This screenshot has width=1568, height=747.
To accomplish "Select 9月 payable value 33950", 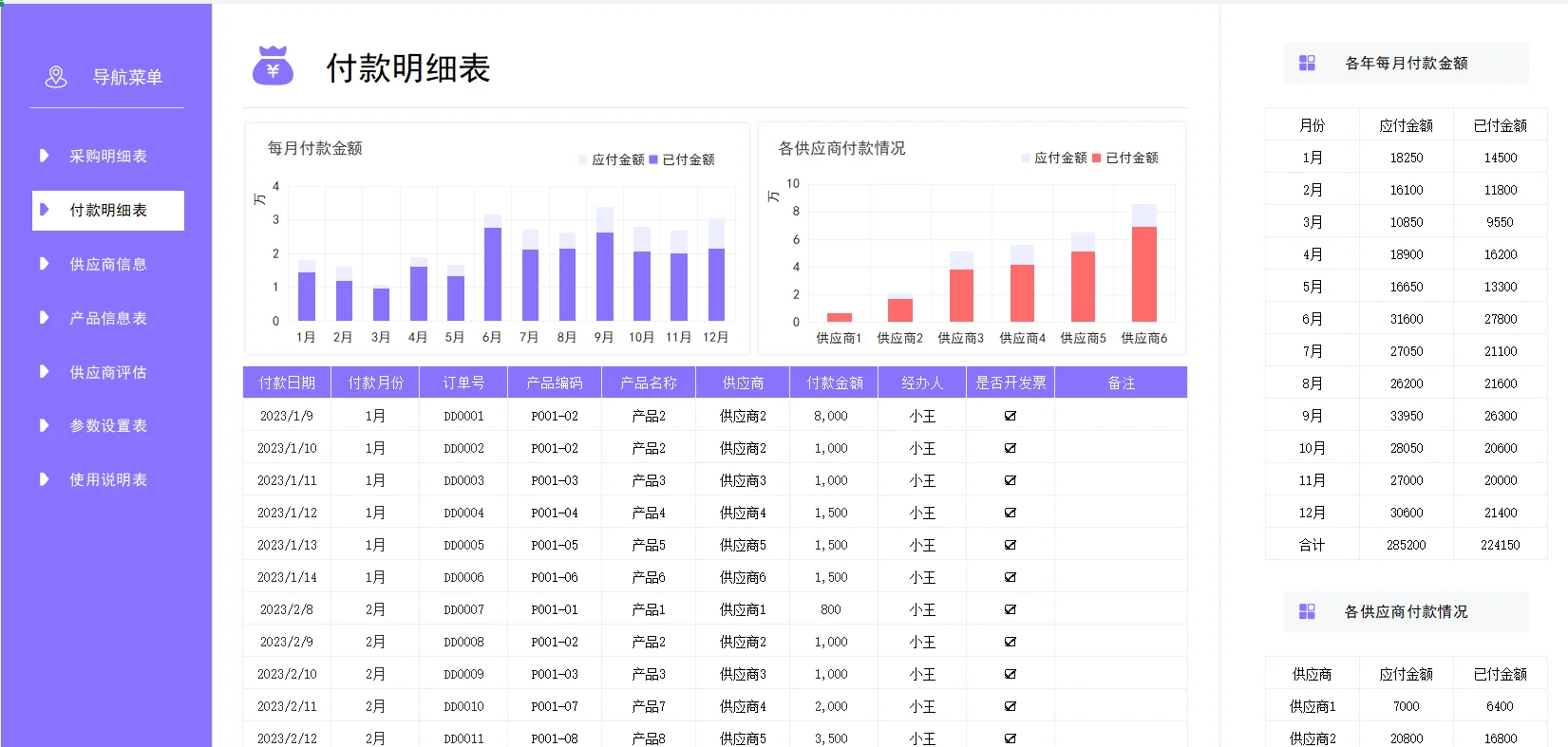I will 1407,416.
